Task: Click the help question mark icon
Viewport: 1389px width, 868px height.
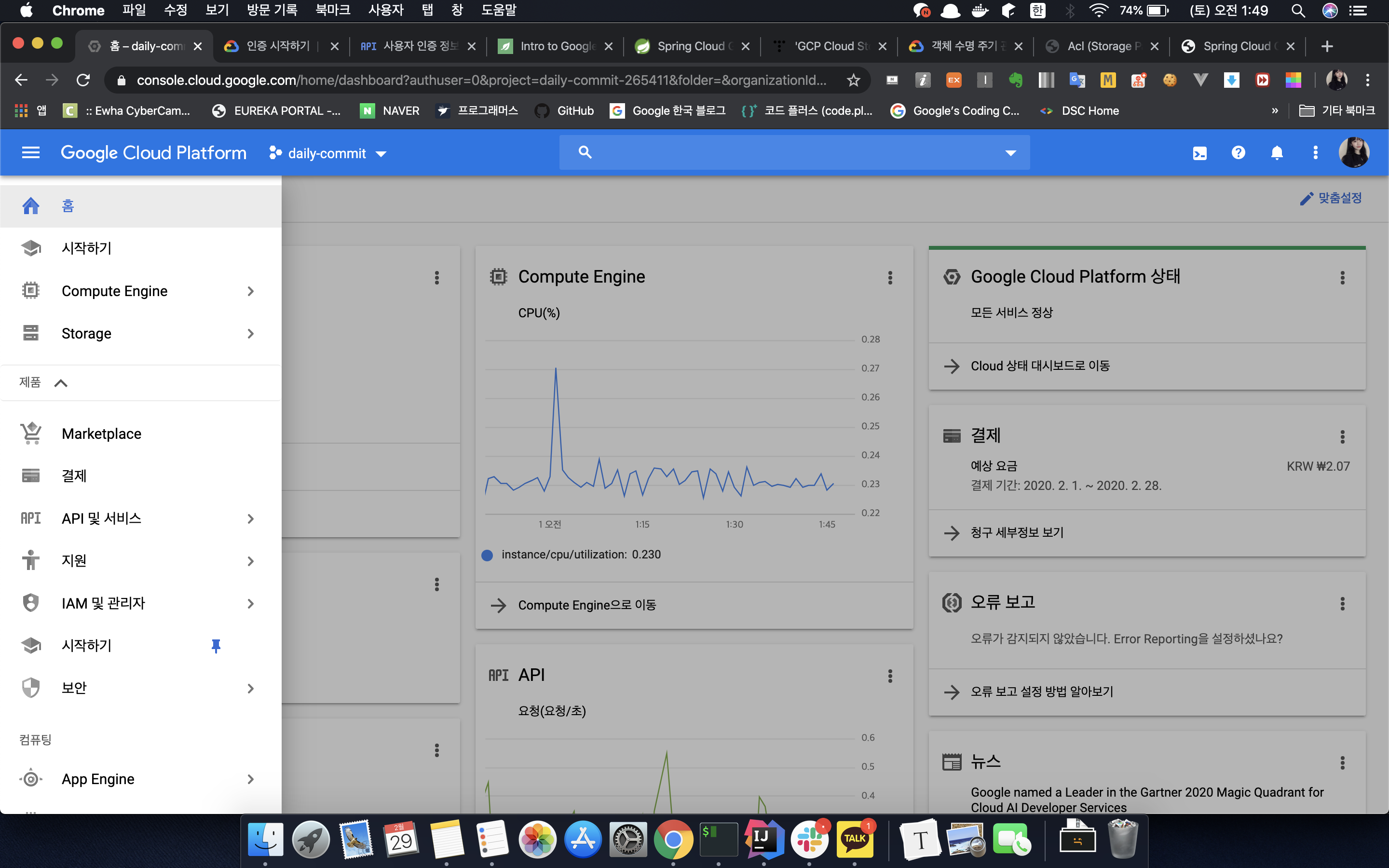Action: pyautogui.click(x=1238, y=153)
